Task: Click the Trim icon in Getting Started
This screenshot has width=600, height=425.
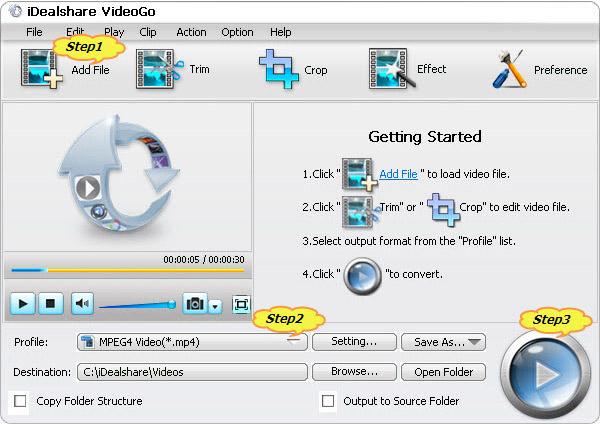Action: point(360,212)
